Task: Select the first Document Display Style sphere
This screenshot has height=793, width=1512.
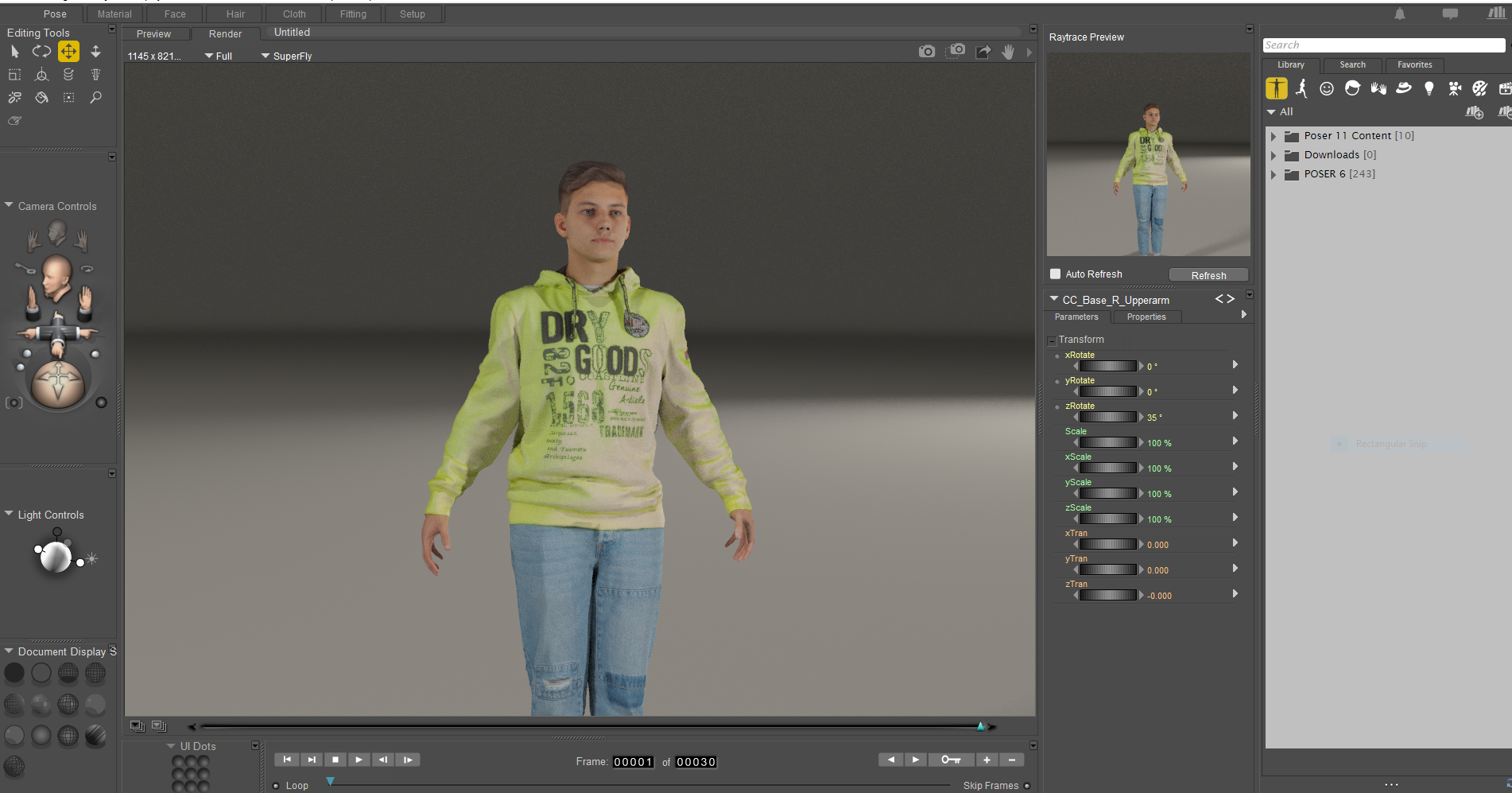Action: [14, 673]
